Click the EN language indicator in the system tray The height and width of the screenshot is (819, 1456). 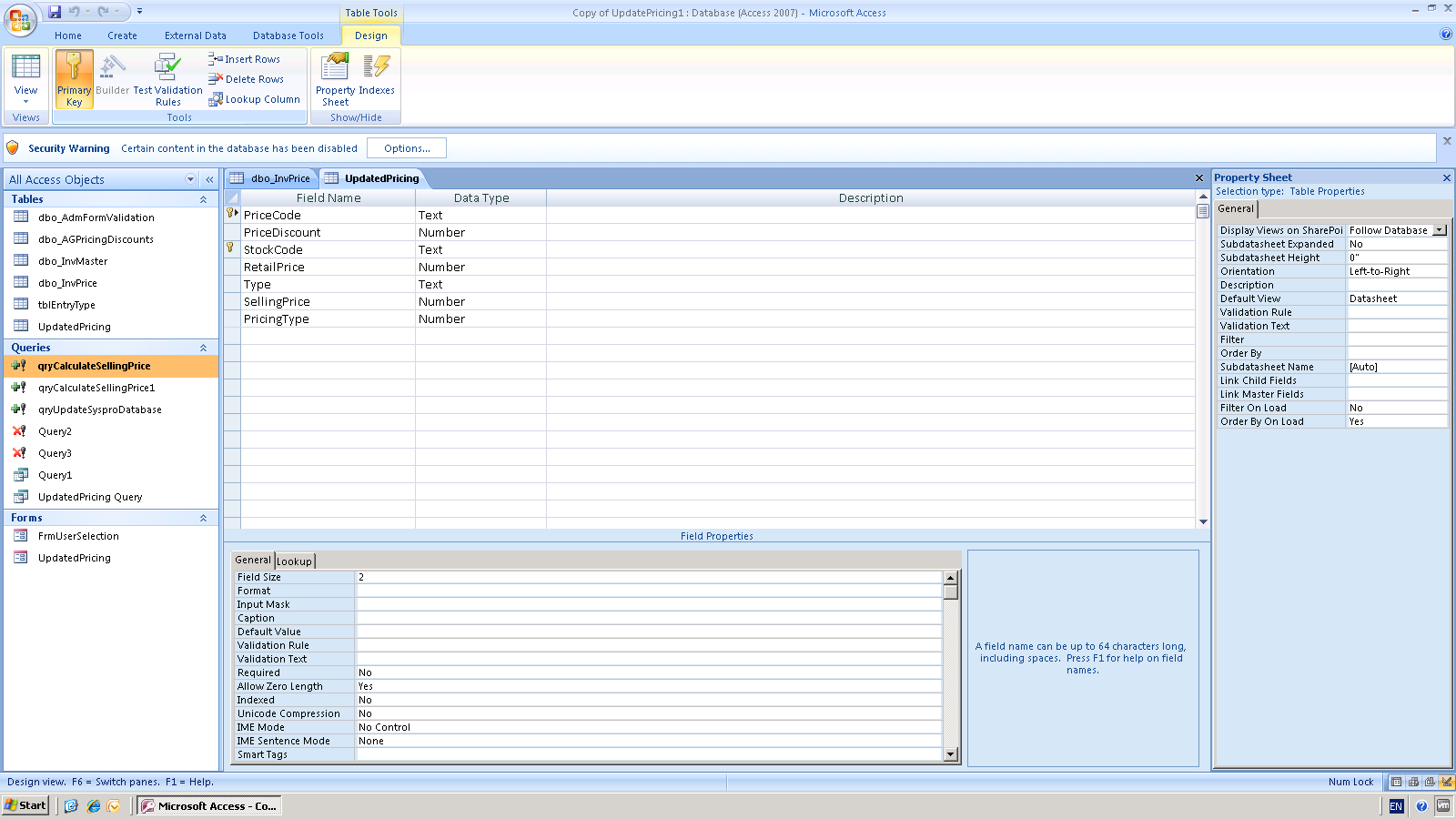[x=1396, y=806]
